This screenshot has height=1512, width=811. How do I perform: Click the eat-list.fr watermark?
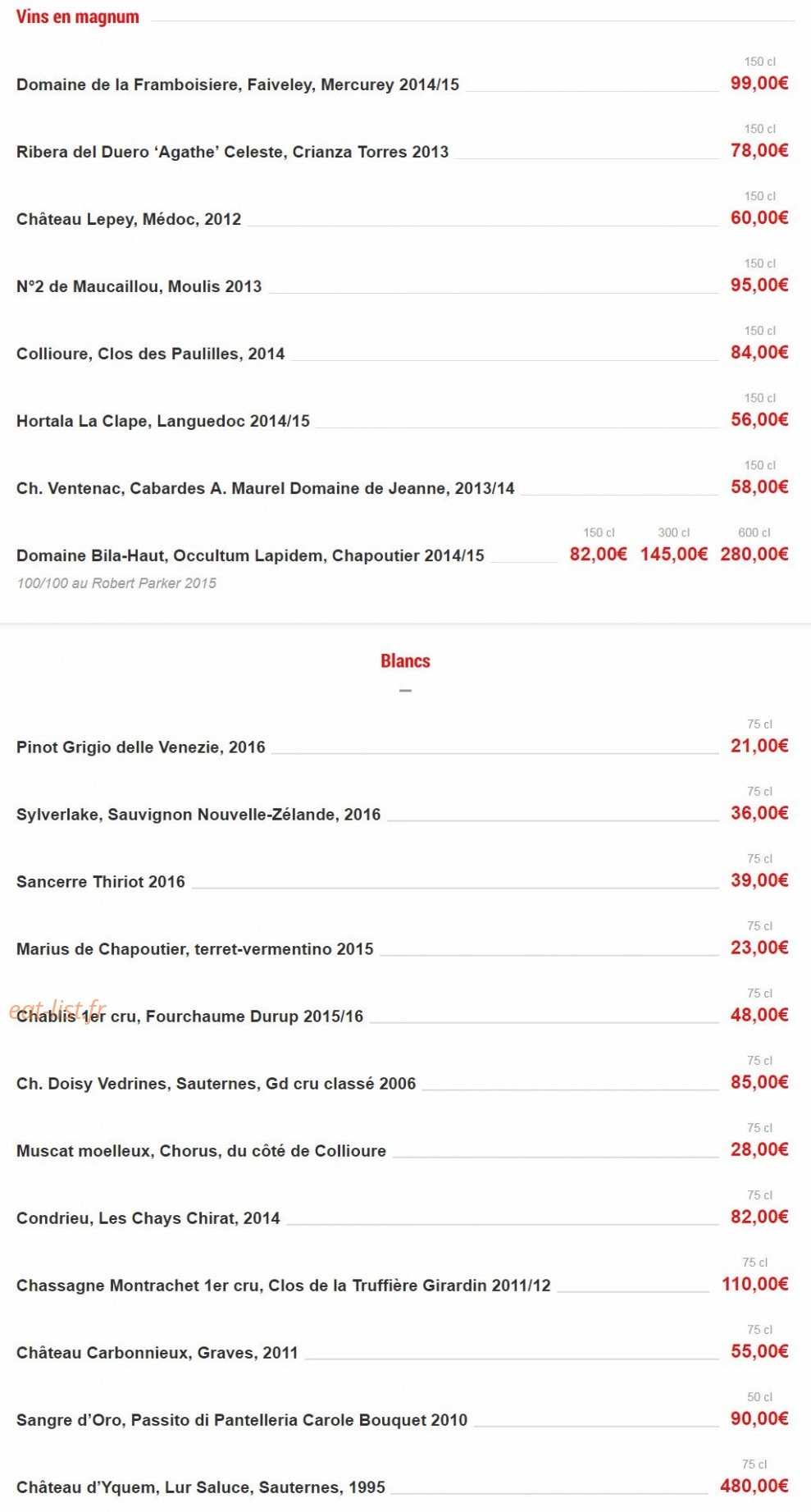point(58,1010)
